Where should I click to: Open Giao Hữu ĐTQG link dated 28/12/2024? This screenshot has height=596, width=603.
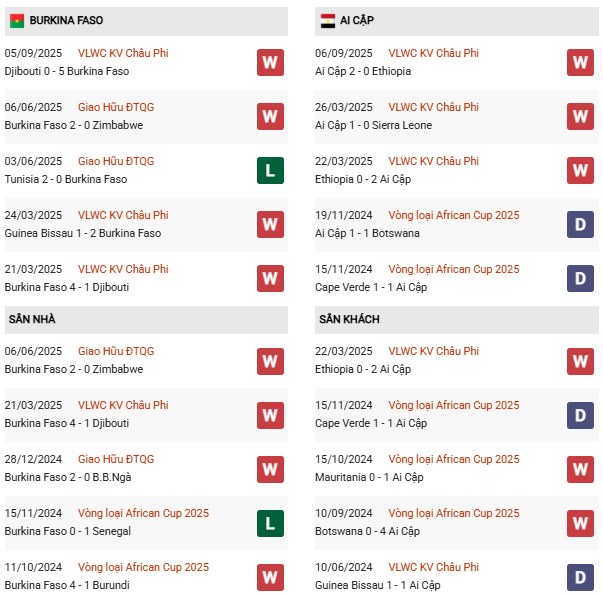point(116,459)
